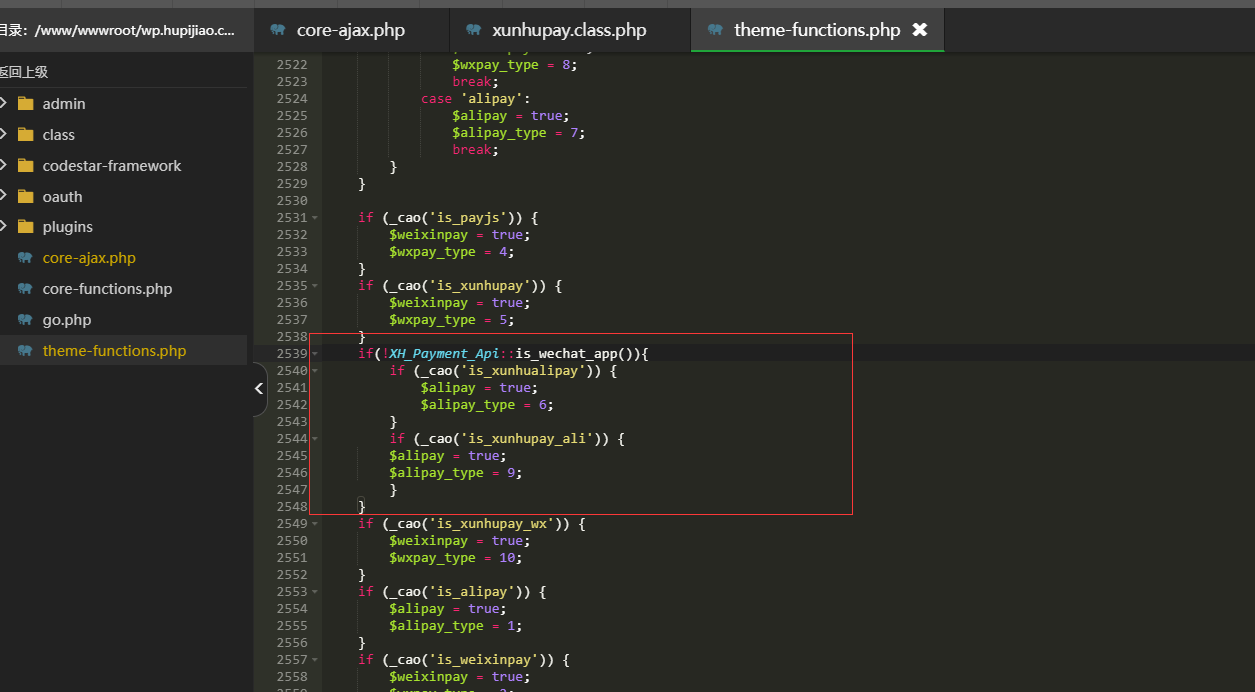
Task: Fold code block at line 2539
Action: click(x=315, y=354)
